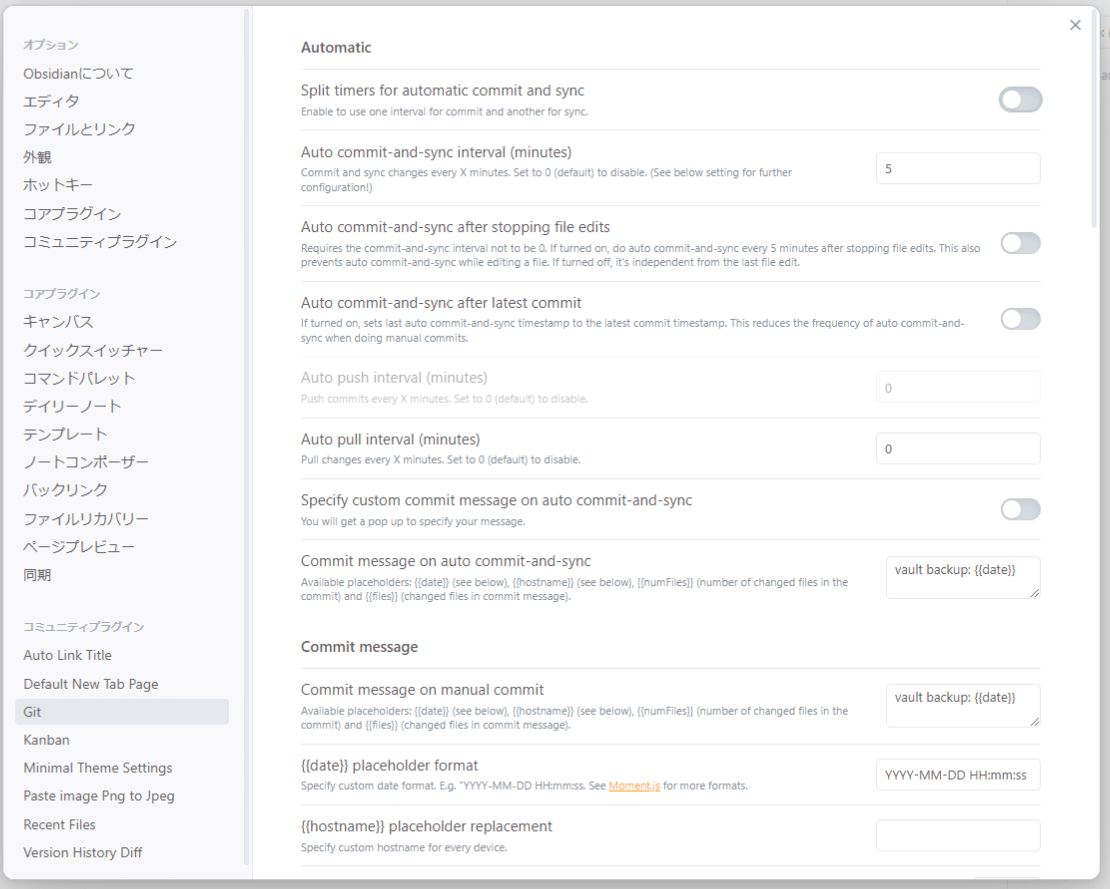The height and width of the screenshot is (889, 1110).
Task: Open ホットキー settings
Action: tap(58, 185)
